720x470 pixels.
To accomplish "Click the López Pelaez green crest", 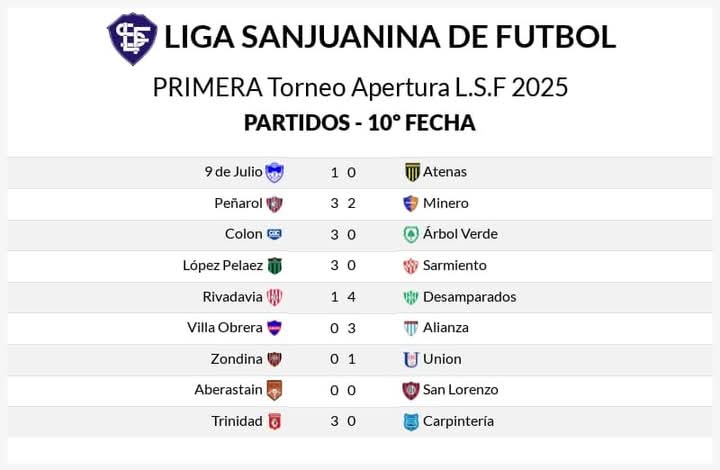I will [x=275, y=266].
